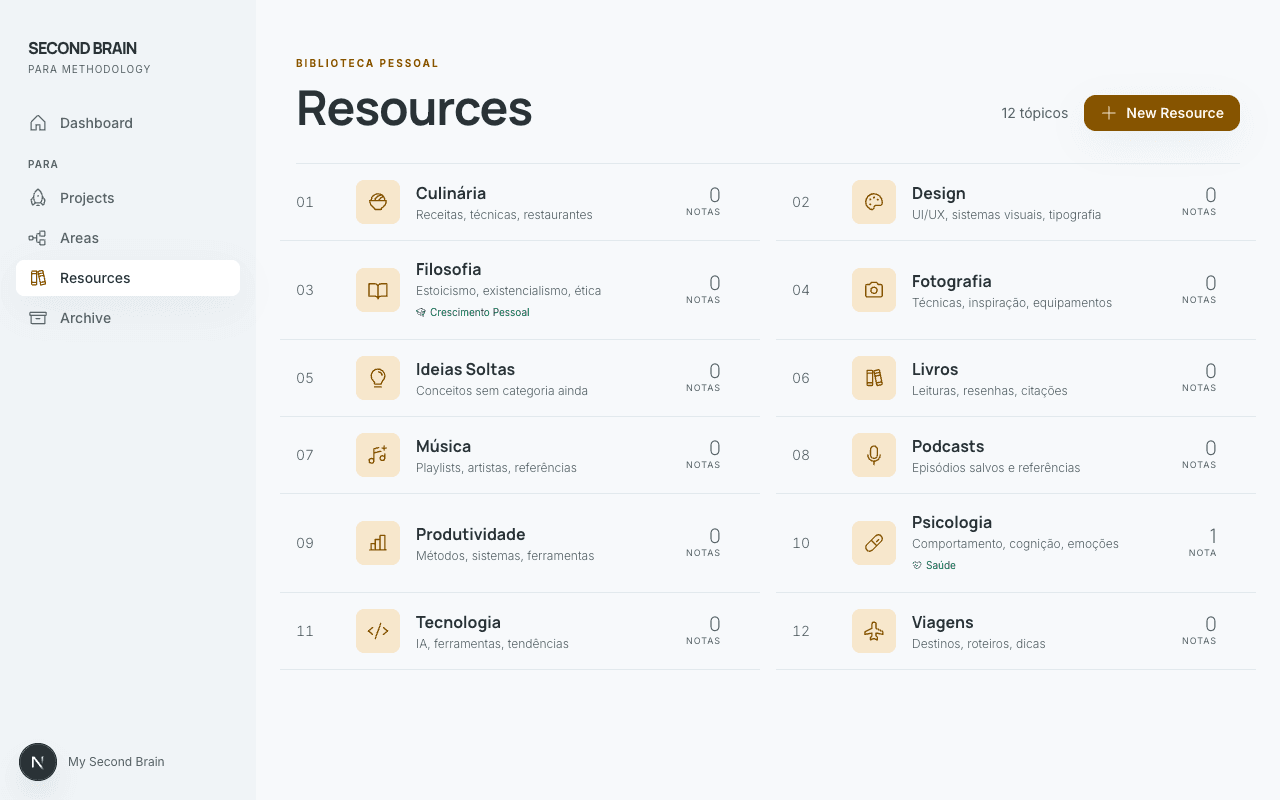
Task: Click the 0 NOTAS count for Viagens
Action: click(x=1200, y=631)
